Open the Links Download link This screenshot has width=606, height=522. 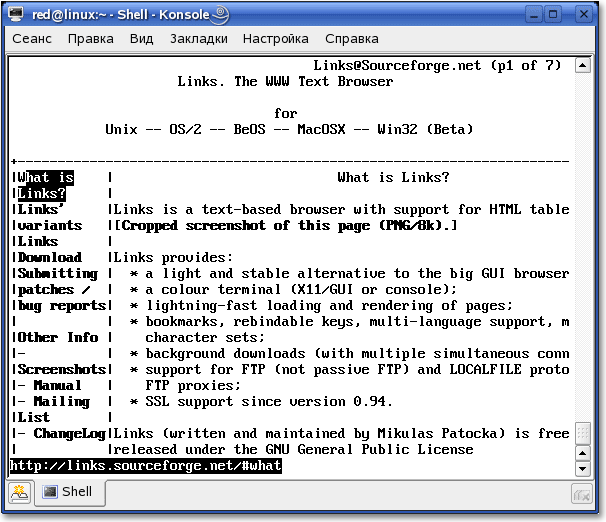point(50,249)
